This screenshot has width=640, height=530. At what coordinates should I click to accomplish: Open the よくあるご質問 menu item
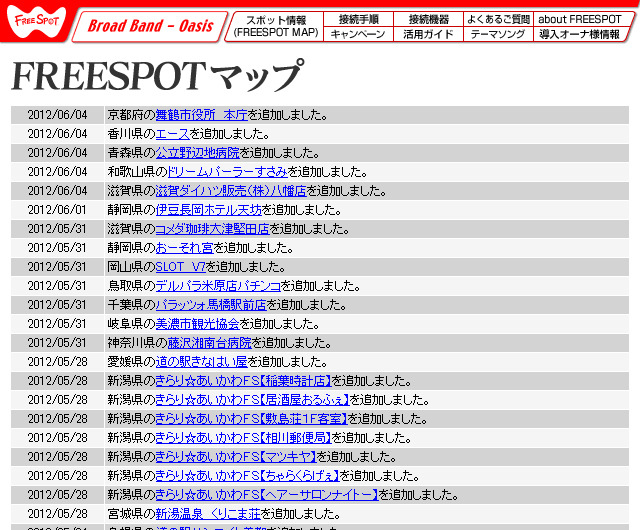pyautogui.click(x=498, y=19)
